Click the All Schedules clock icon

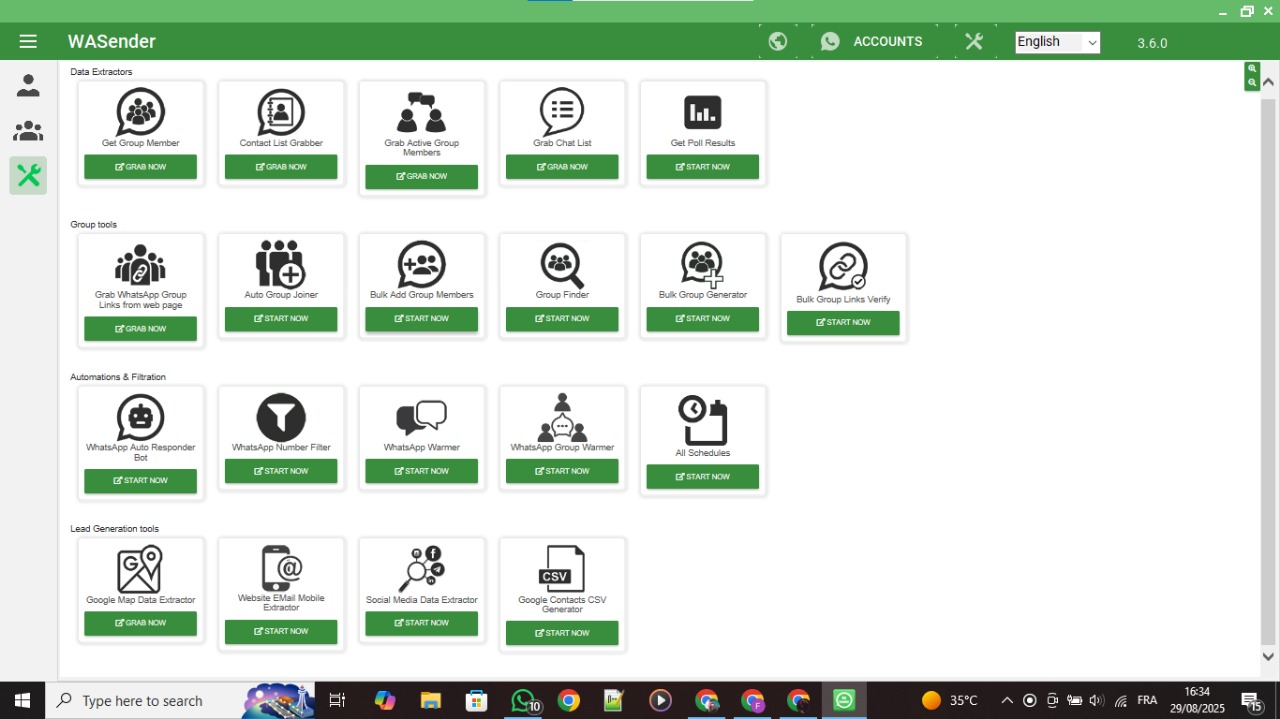(702, 420)
